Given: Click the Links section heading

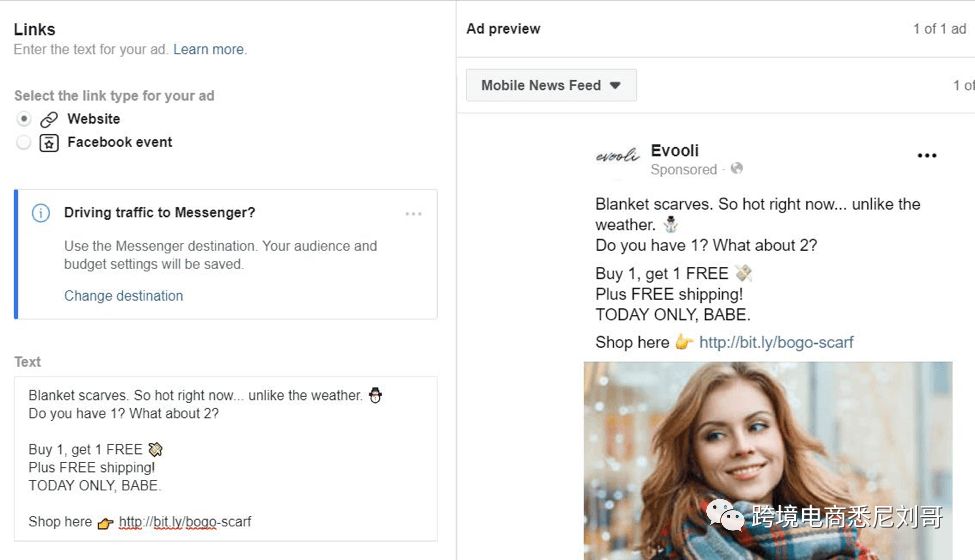Looking at the screenshot, I should [34, 29].
